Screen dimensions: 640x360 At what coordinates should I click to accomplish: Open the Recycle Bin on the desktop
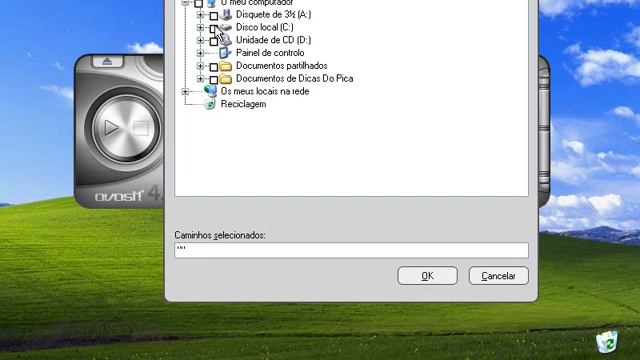pos(607,342)
